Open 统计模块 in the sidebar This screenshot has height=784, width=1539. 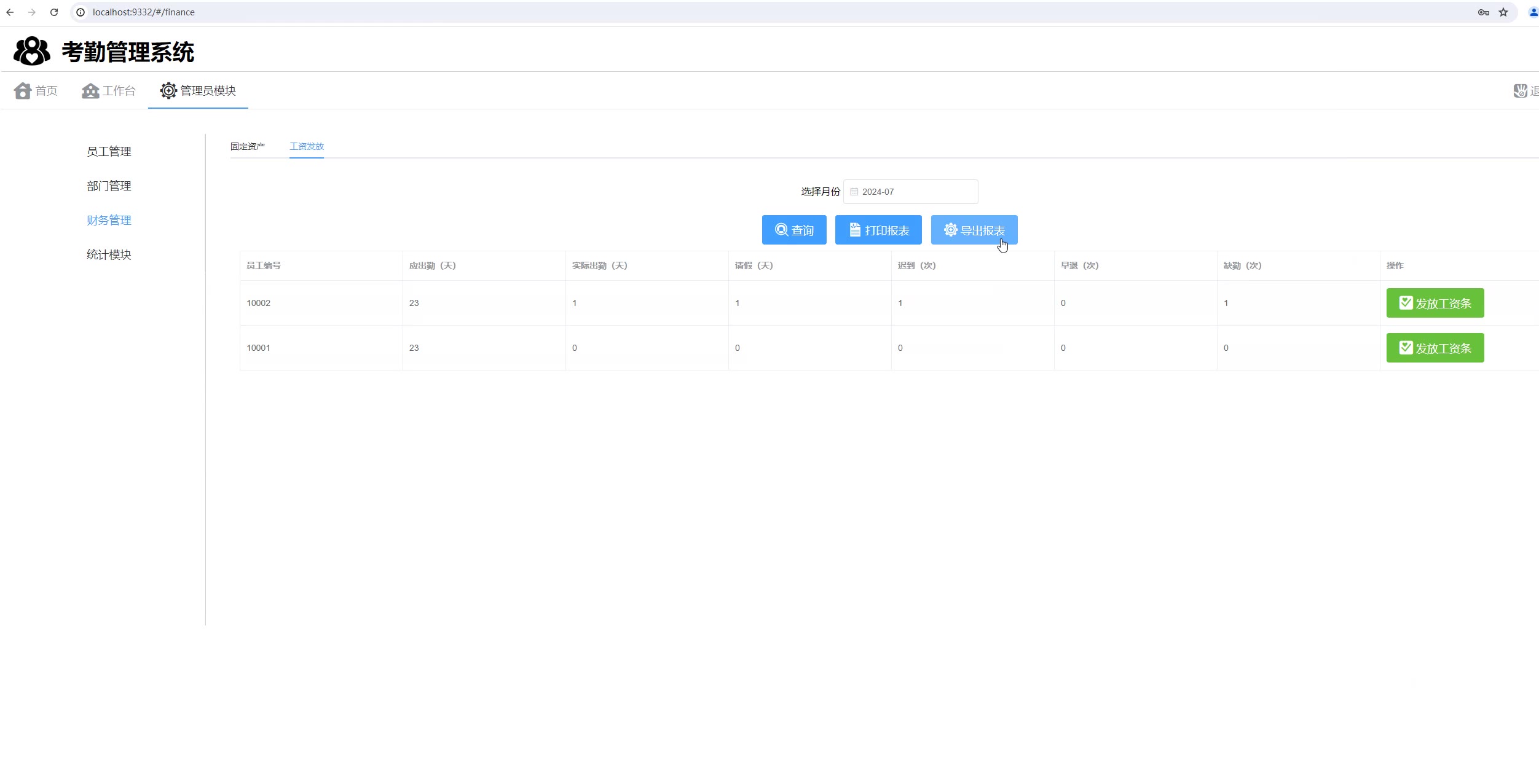[x=109, y=254]
